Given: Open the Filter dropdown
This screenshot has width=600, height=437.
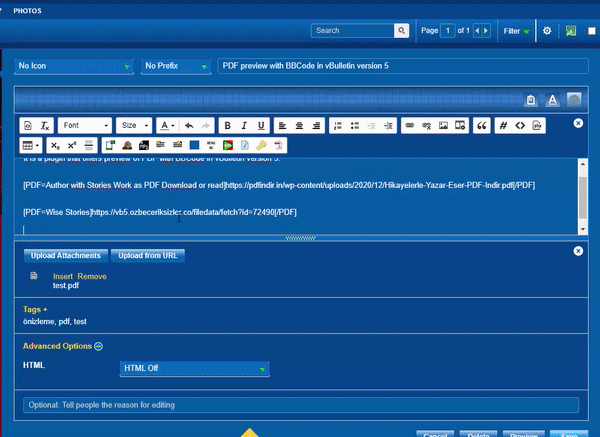Looking at the screenshot, I should tap(516, 31).
